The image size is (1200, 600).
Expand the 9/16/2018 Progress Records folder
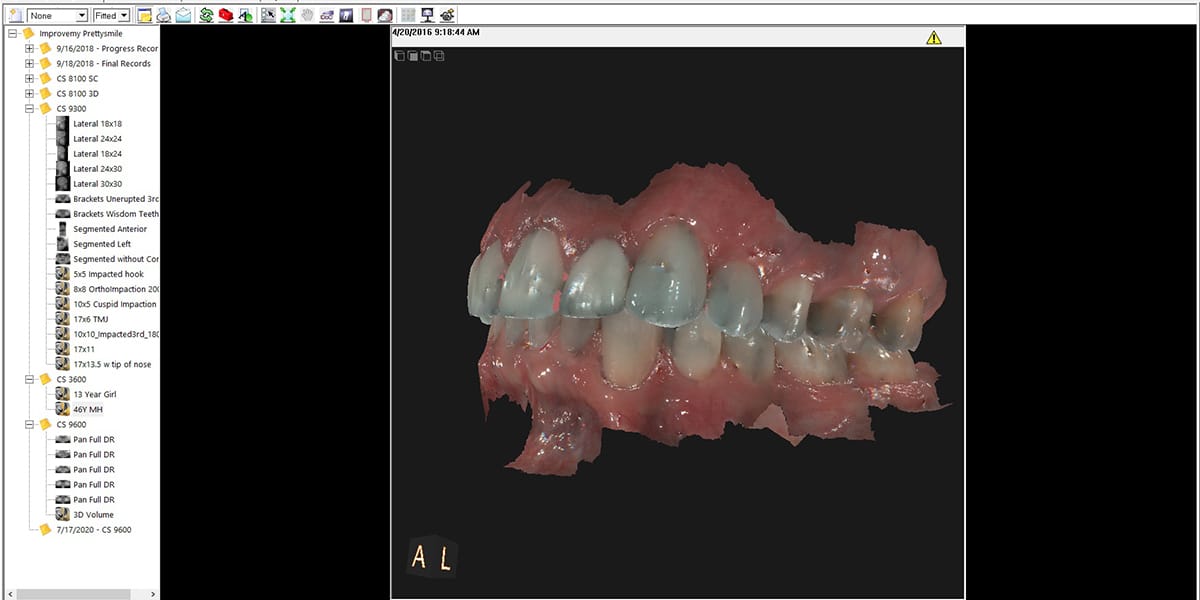[x=30, y=49]
